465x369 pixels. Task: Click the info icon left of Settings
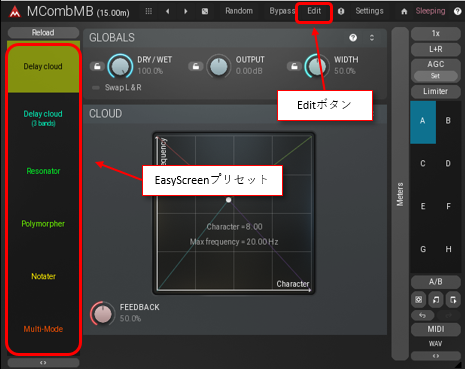click(341, 11)
